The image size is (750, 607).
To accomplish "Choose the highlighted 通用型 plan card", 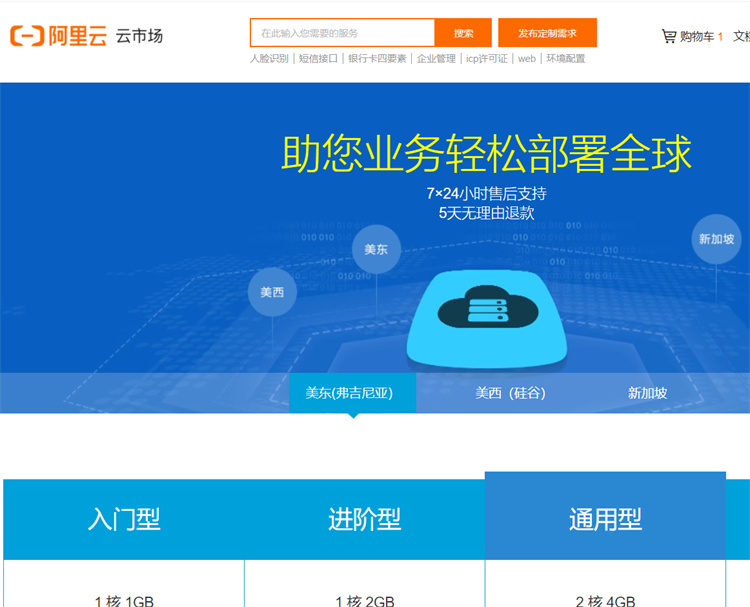I will click(x=605, y=519).
